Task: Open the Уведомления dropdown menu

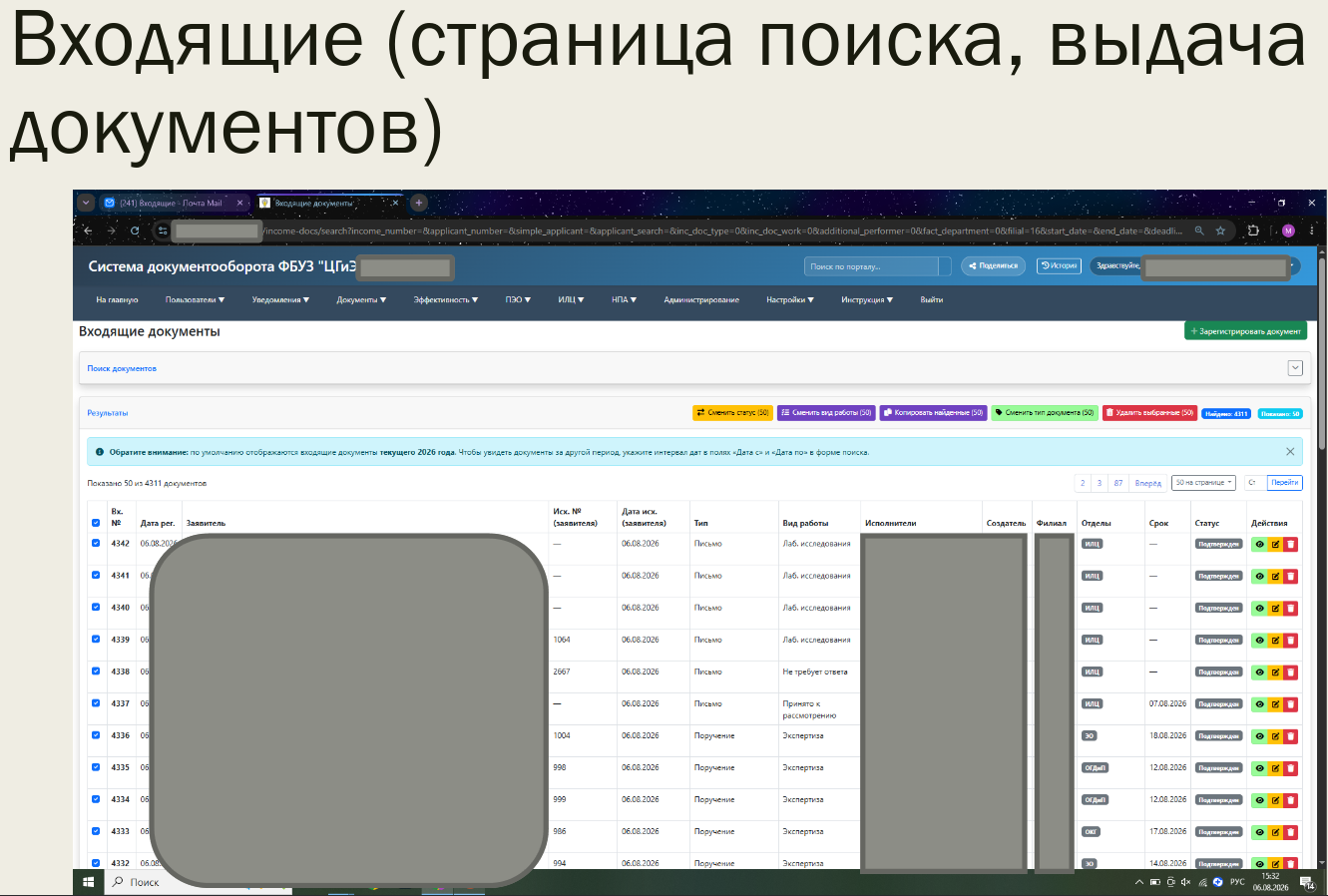Action: tap(280, 299)
